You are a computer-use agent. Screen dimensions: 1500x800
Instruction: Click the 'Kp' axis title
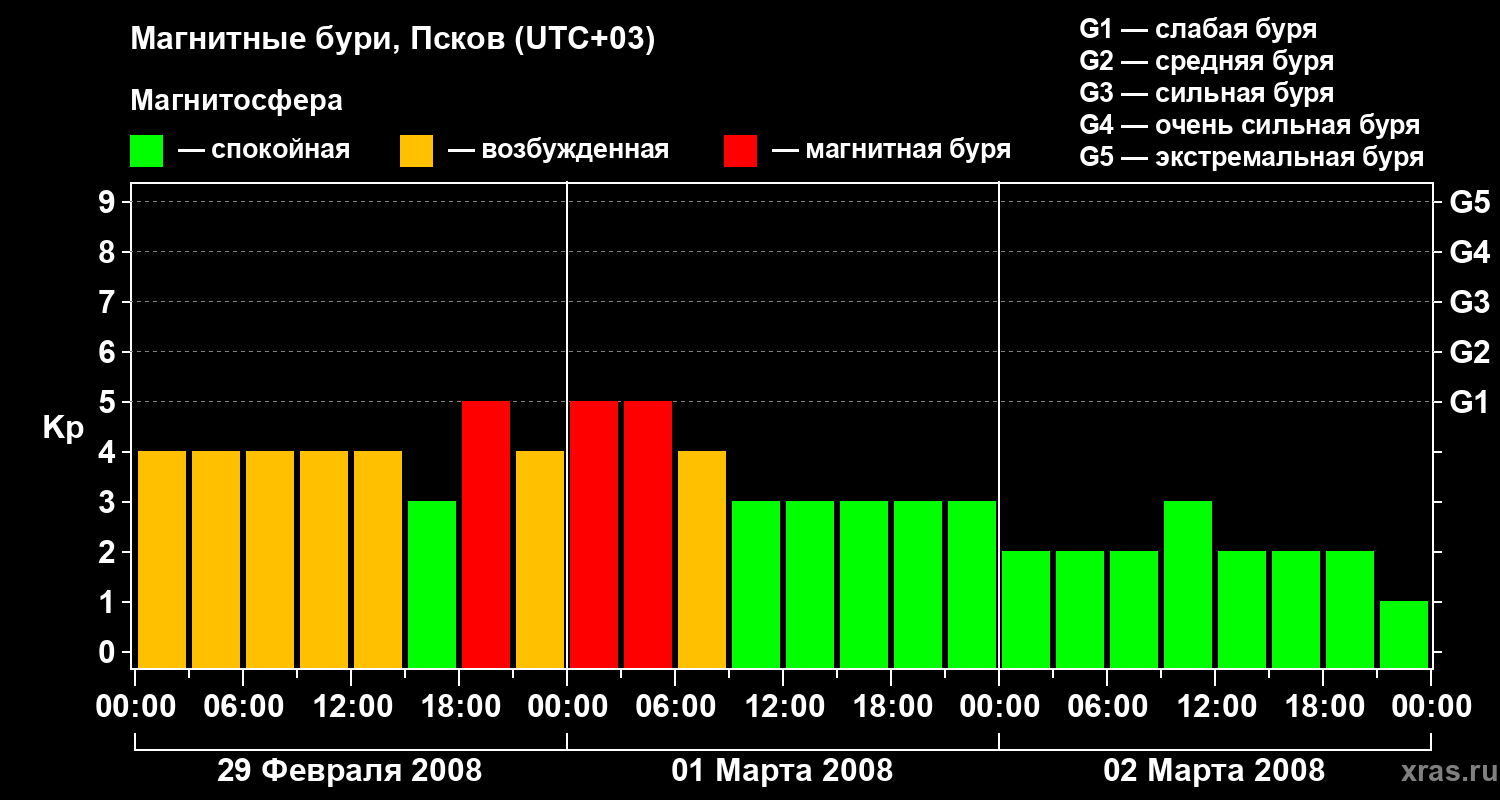[63, 428]
